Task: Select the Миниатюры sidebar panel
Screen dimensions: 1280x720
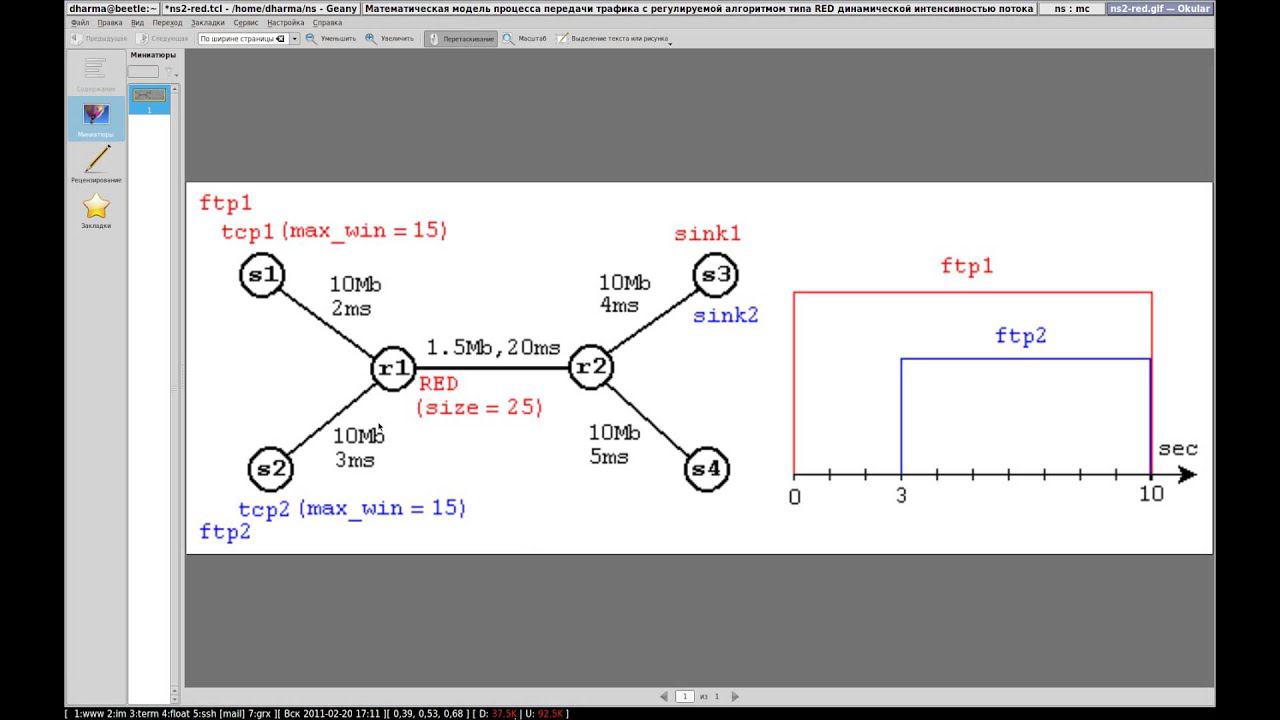Action: pyautogui.click(x=96, y=119)
